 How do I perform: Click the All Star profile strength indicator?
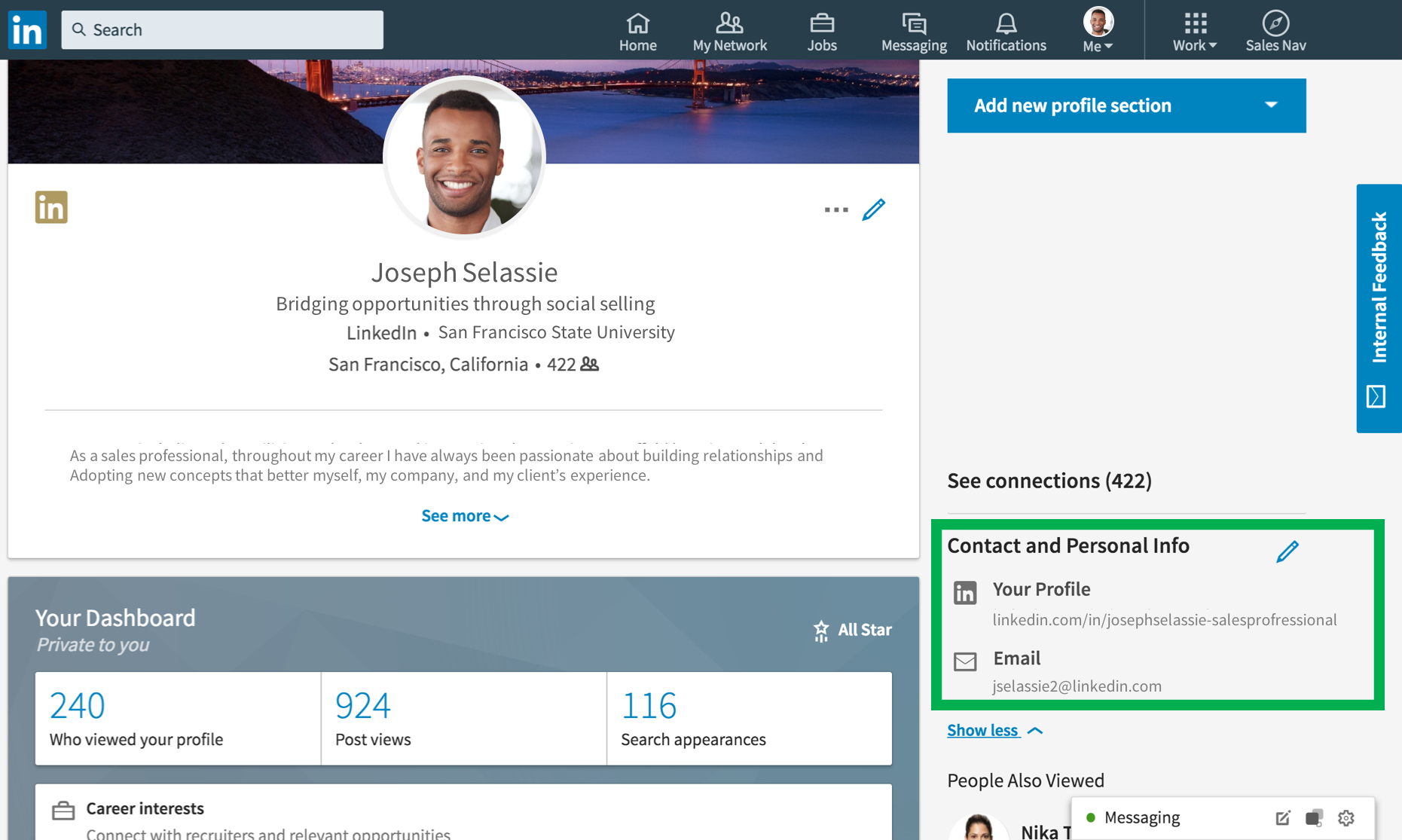click(852, 630)
